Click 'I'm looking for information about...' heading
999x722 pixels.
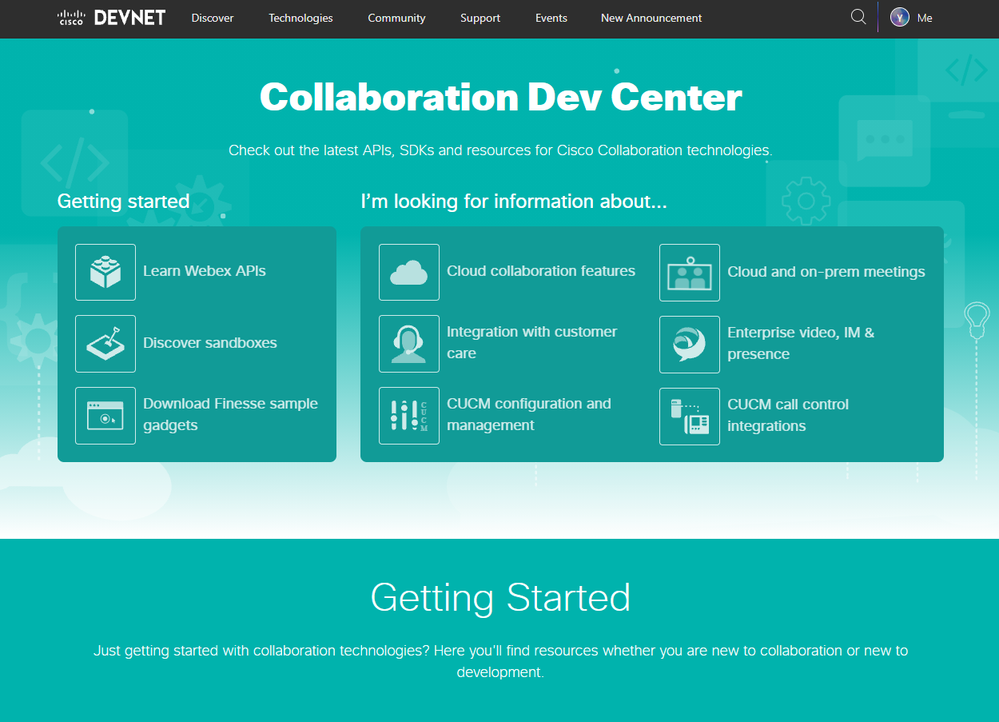coord(514,201)
